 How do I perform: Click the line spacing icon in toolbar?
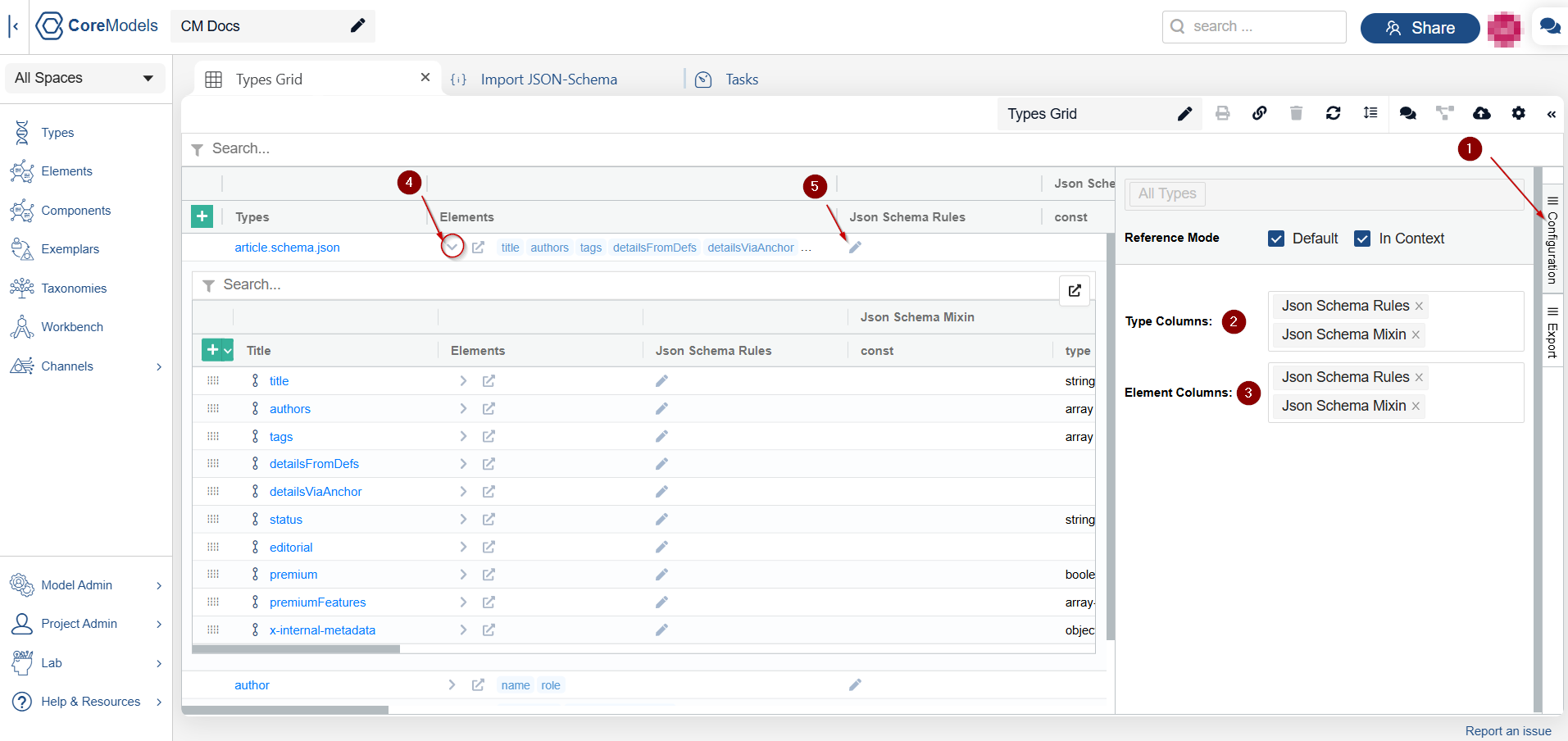[x=1370, y=113]
